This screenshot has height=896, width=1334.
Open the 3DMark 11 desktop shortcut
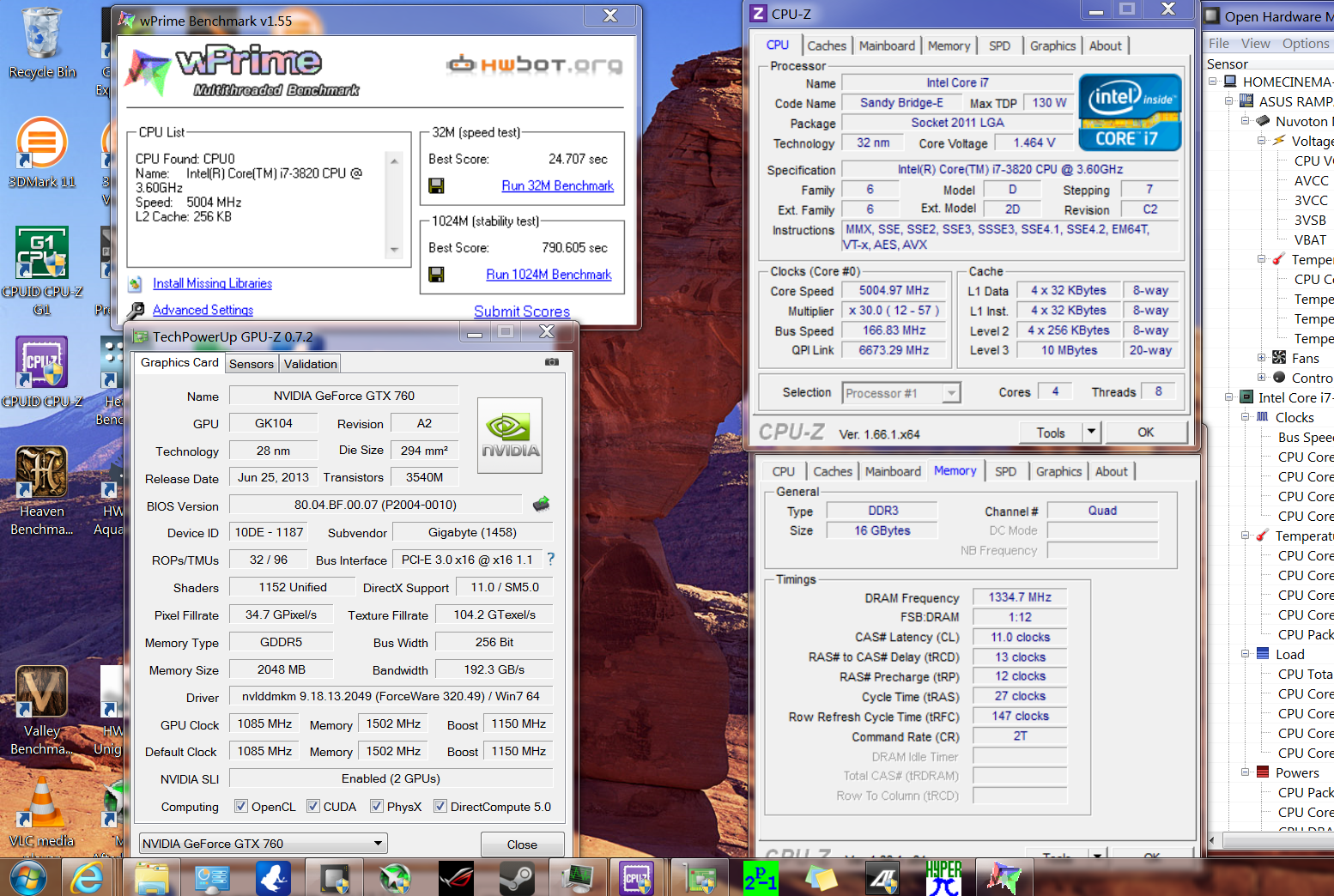42,152
